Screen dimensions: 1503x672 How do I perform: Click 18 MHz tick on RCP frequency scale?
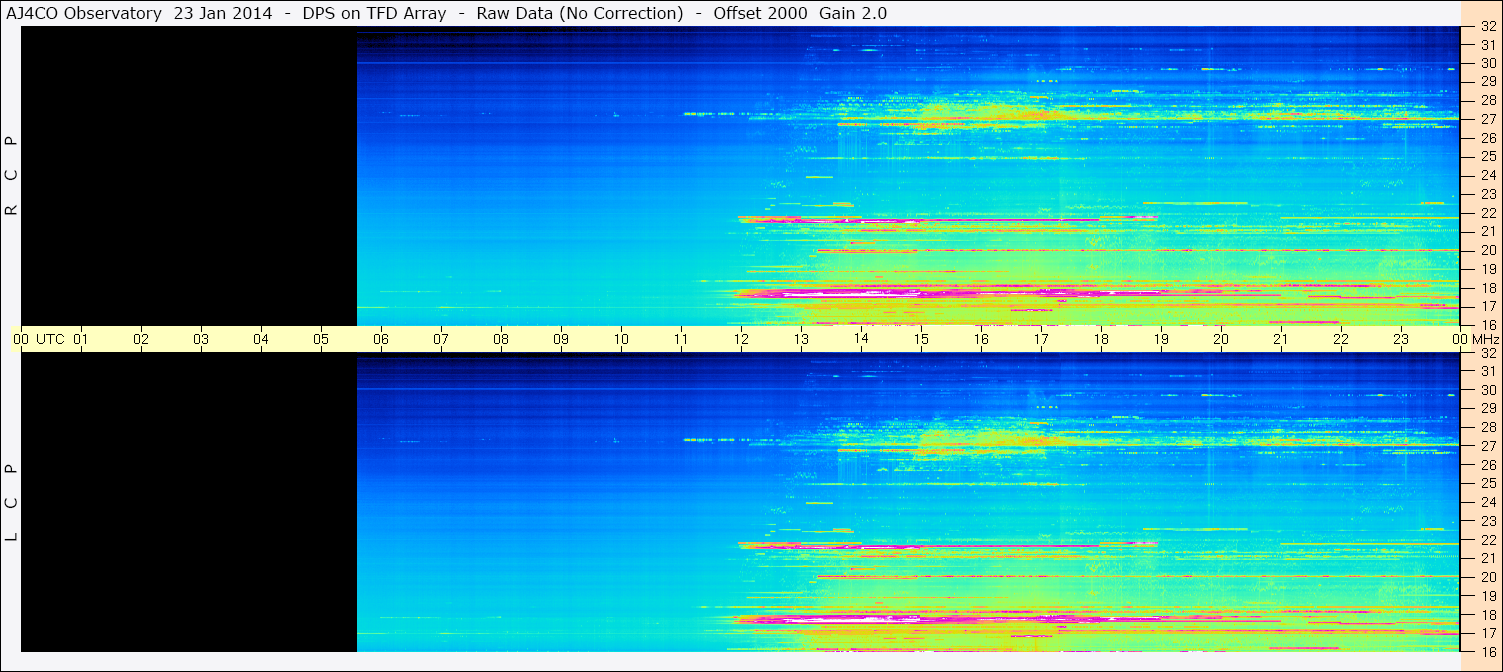tap(1488, 288)
